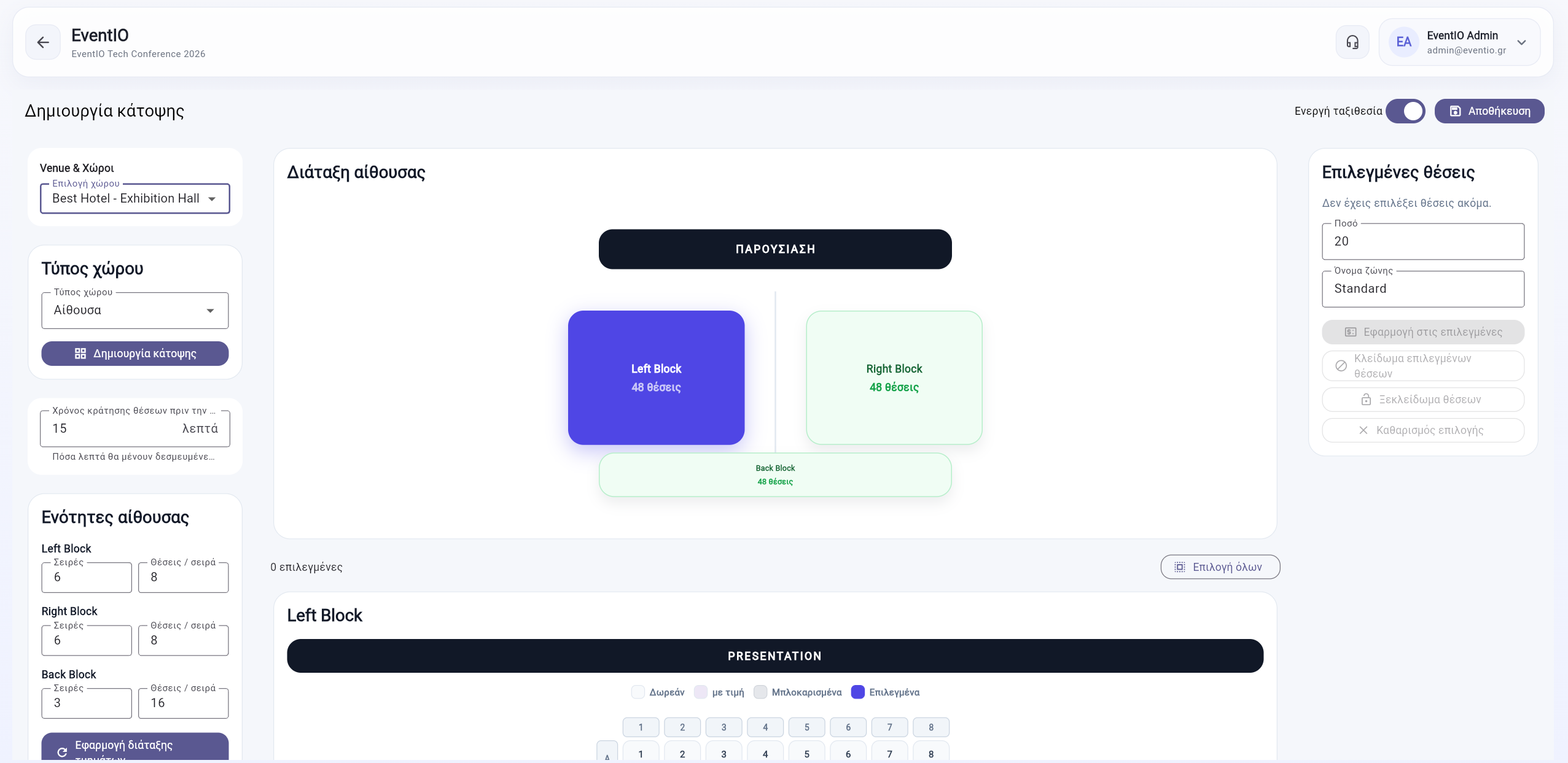This screenshot has height=763, width=1568.
Task: Select column header 3 in Left Block
Action: [724, 727]
